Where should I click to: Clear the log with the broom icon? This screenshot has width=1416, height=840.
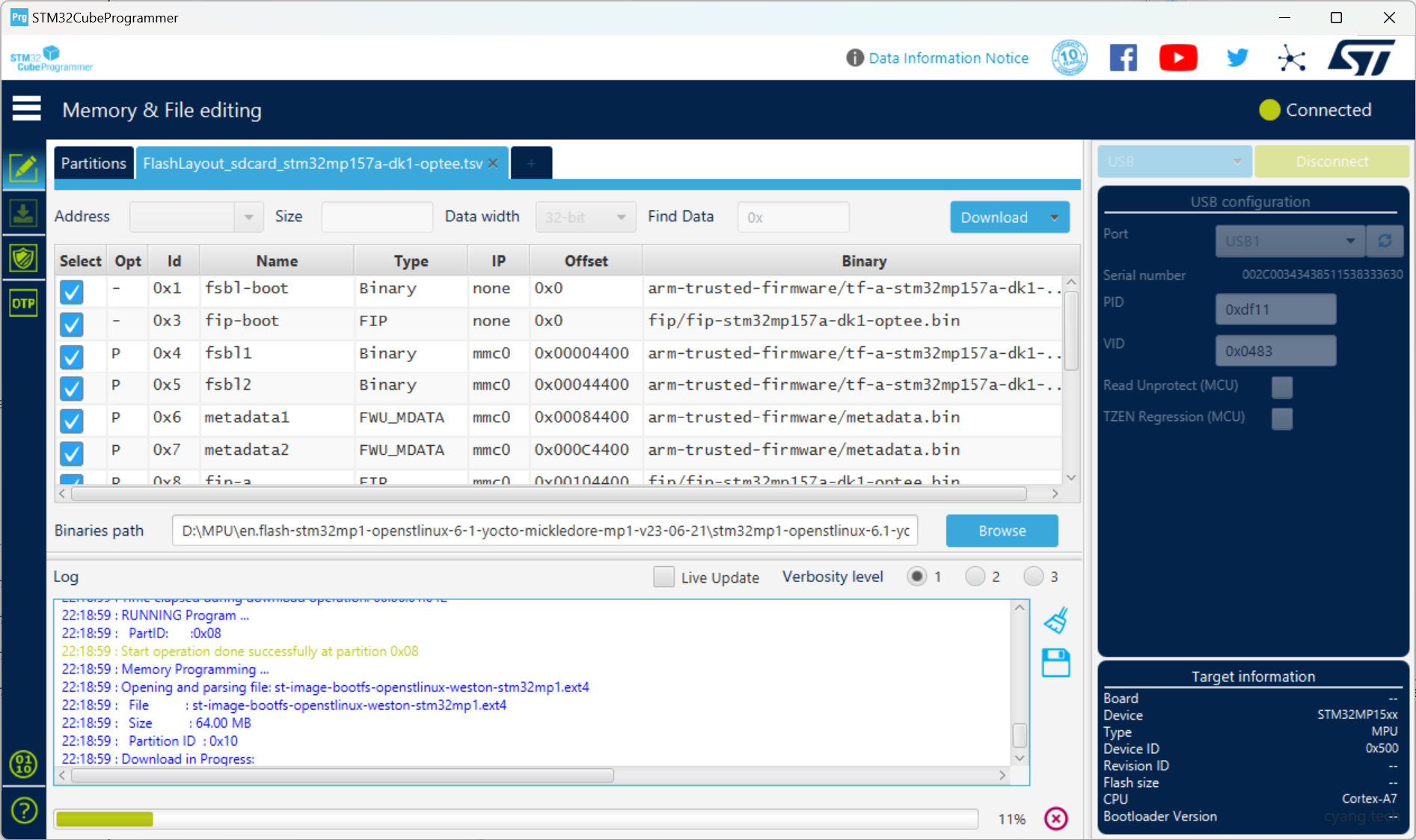pyautogui.click(x=1055, y=621)
